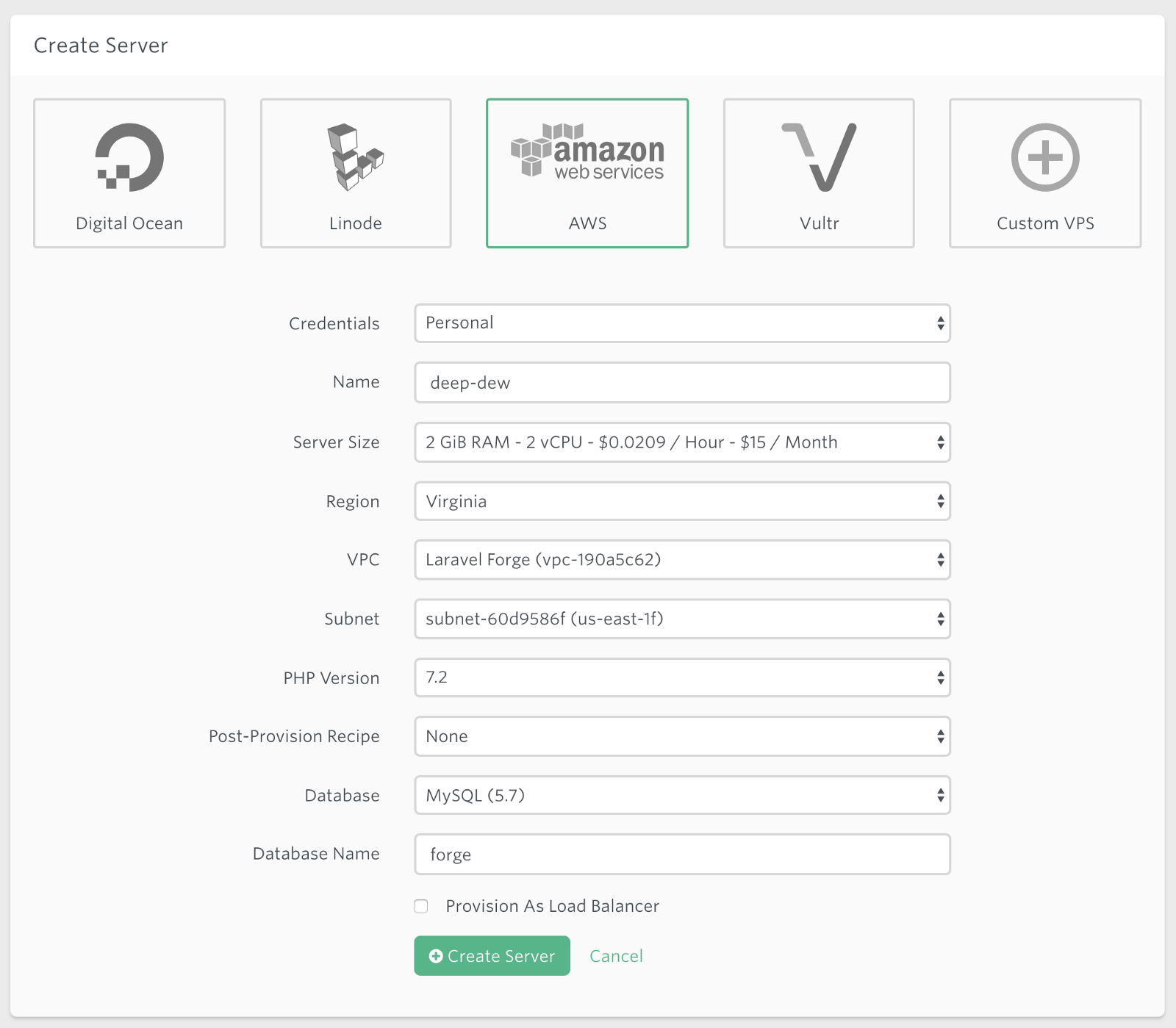Click the VPC field label
Viewport: 1176px width, 1028px height.
click(x=363, y=560)
